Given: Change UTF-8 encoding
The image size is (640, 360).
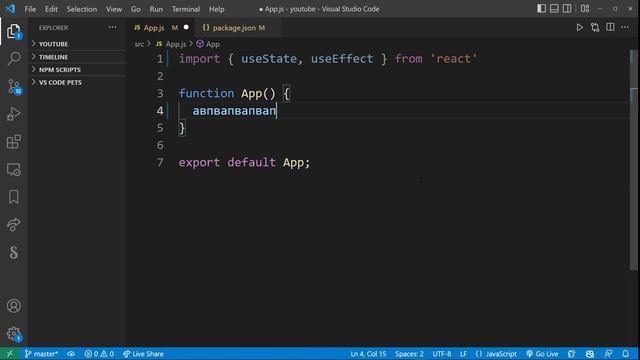Looking at the screenshot, I should (x=442, y=354).
